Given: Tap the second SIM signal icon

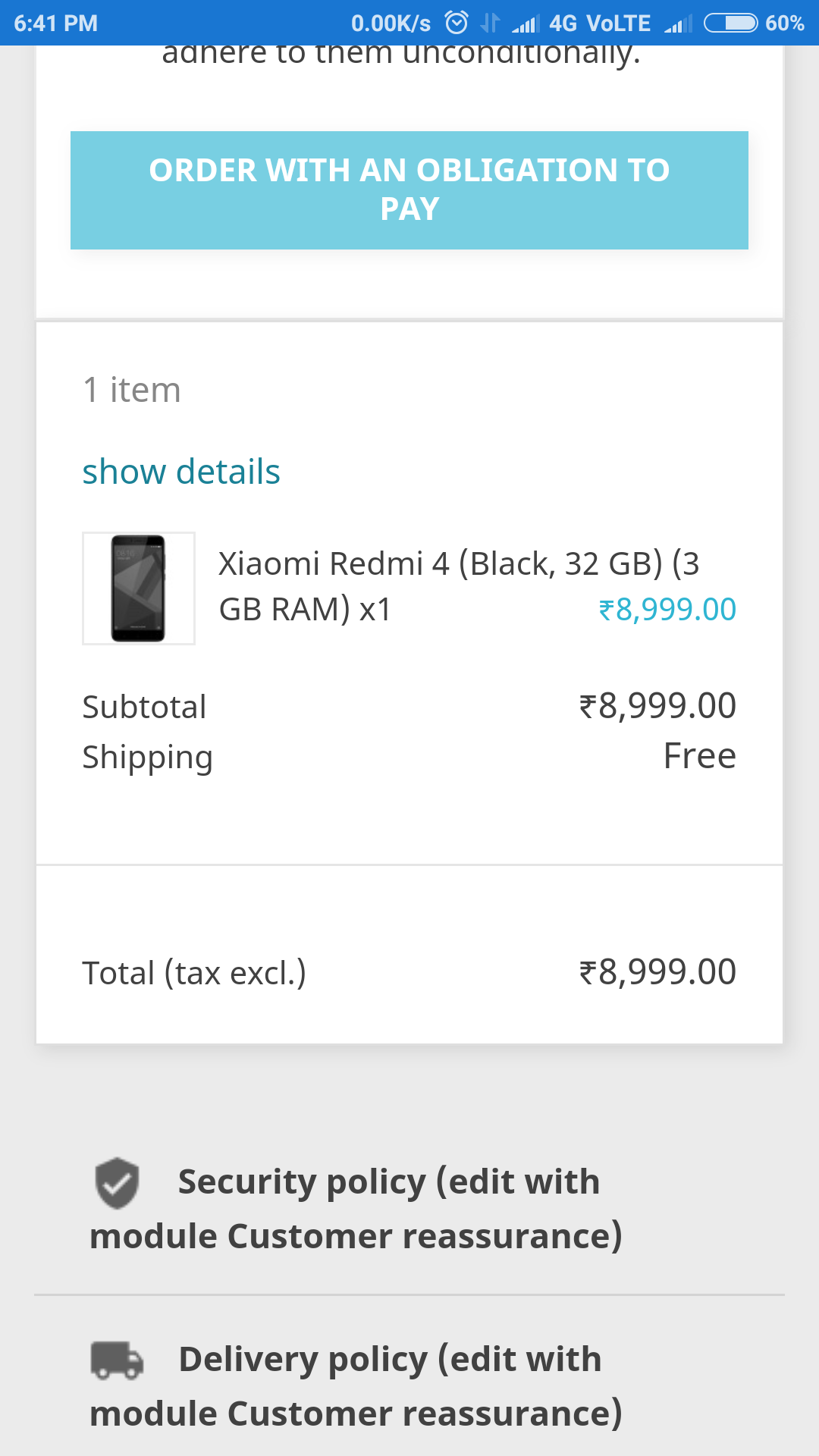Looking at the screenshot, I should pos(678,24).
